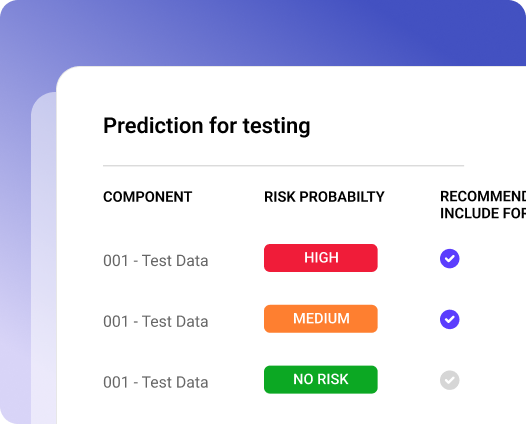
Task: Click the gray divider line under the heading
Action: (283, 166)
